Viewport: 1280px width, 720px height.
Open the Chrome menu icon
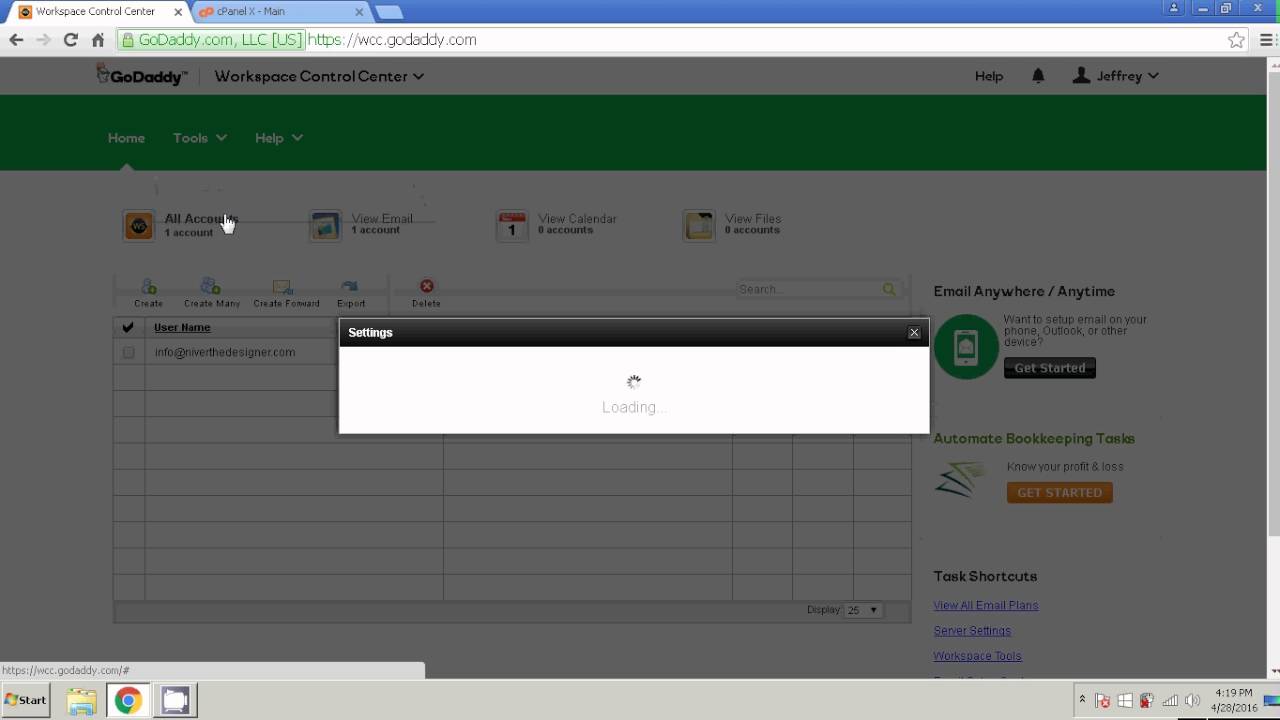coord(1267,40)
